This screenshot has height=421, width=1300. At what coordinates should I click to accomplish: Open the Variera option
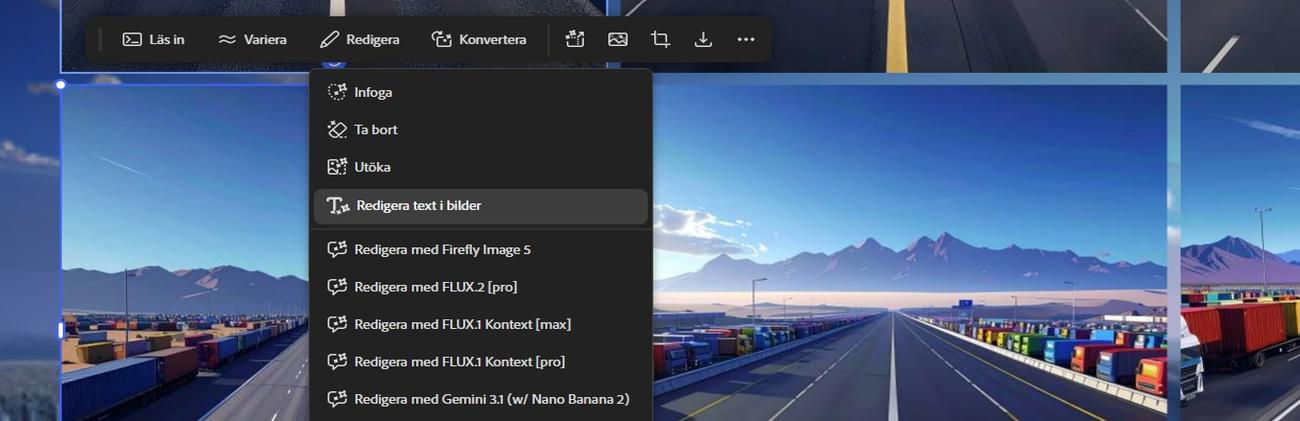tap(252, 39)
